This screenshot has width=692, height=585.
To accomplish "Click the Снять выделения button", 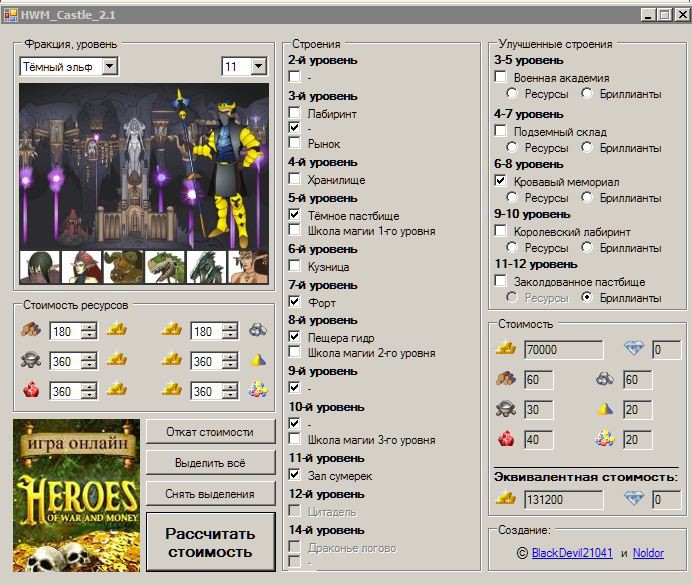I will (x=211, y=494).
